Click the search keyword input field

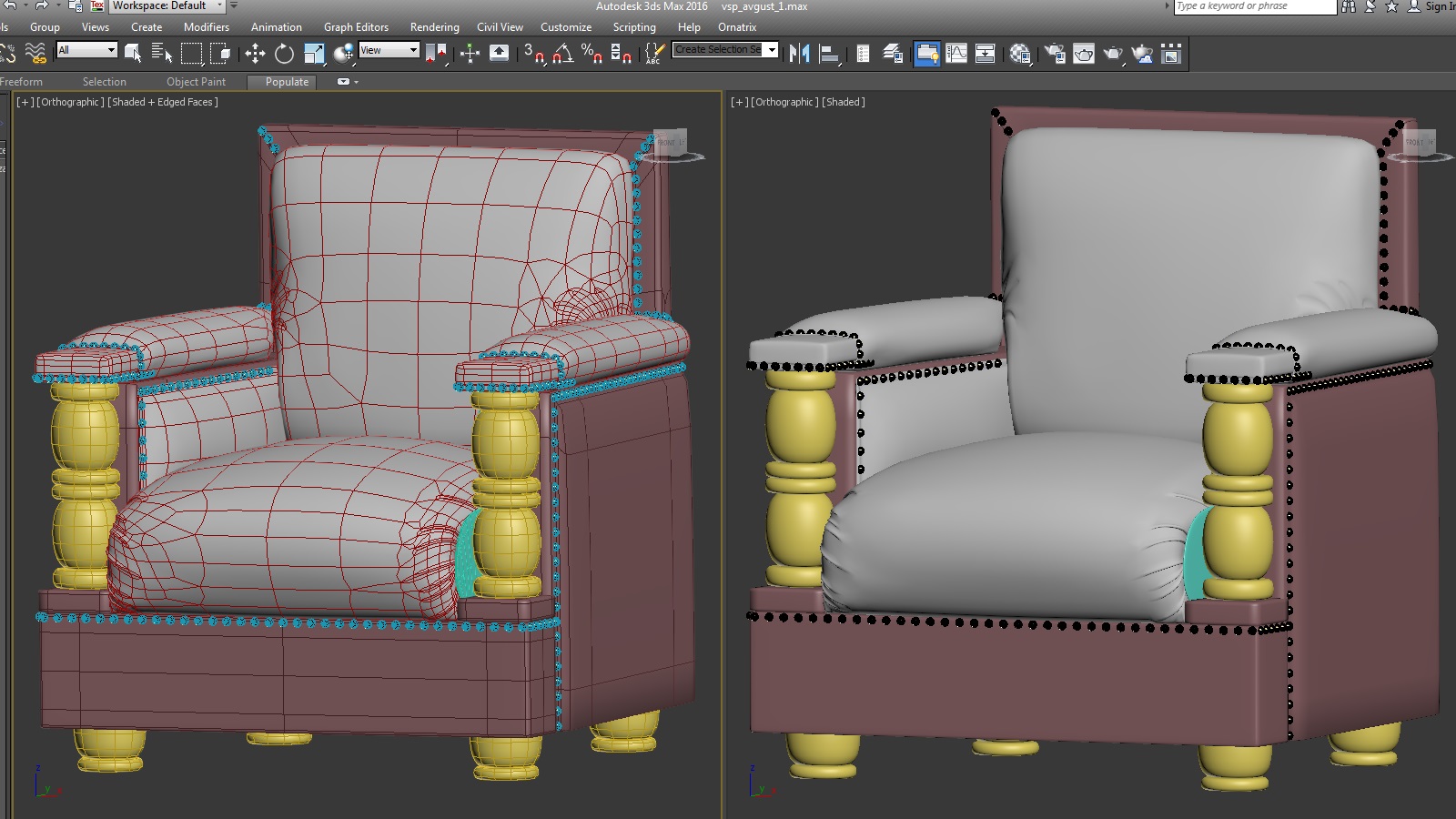point(1254,6)
